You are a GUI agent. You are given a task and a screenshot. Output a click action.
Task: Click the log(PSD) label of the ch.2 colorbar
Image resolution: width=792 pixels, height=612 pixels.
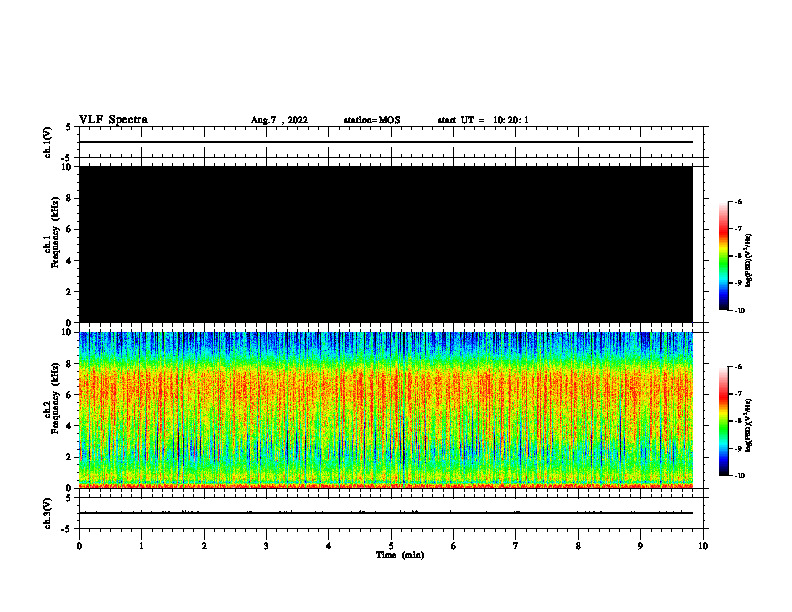pyautogui.click(x=749, y=426)
